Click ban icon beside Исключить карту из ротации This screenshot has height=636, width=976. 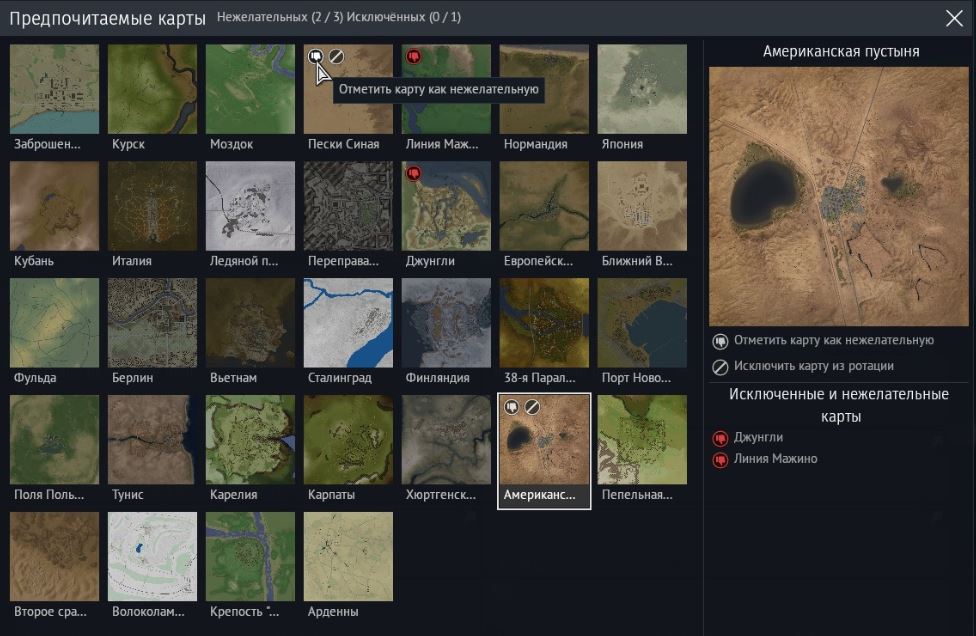[x=720, y=366]
